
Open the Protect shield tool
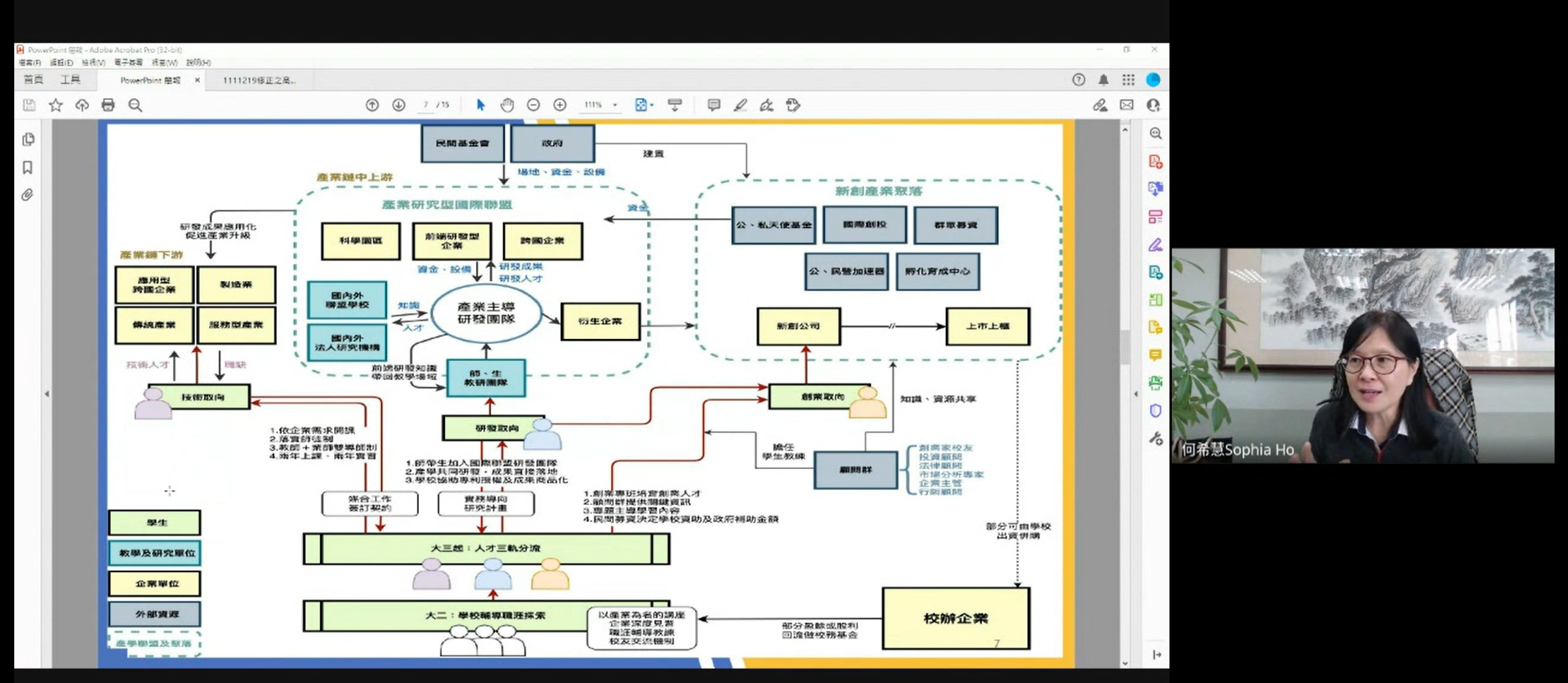click(1155, 411)
